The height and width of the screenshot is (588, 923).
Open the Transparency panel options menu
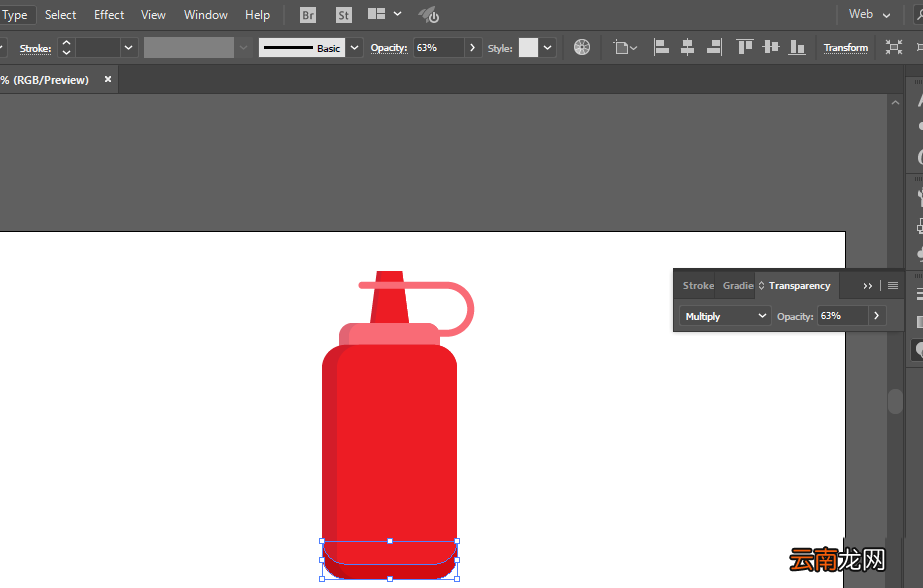(x=893, y=285)
